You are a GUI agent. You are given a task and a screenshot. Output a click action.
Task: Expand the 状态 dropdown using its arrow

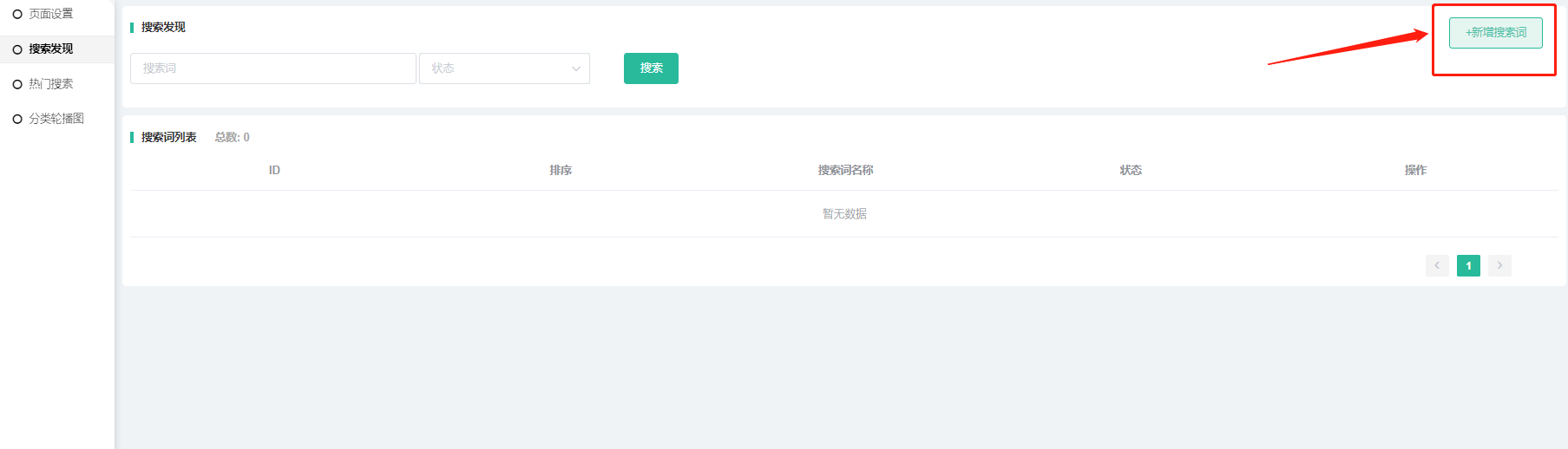575,68
